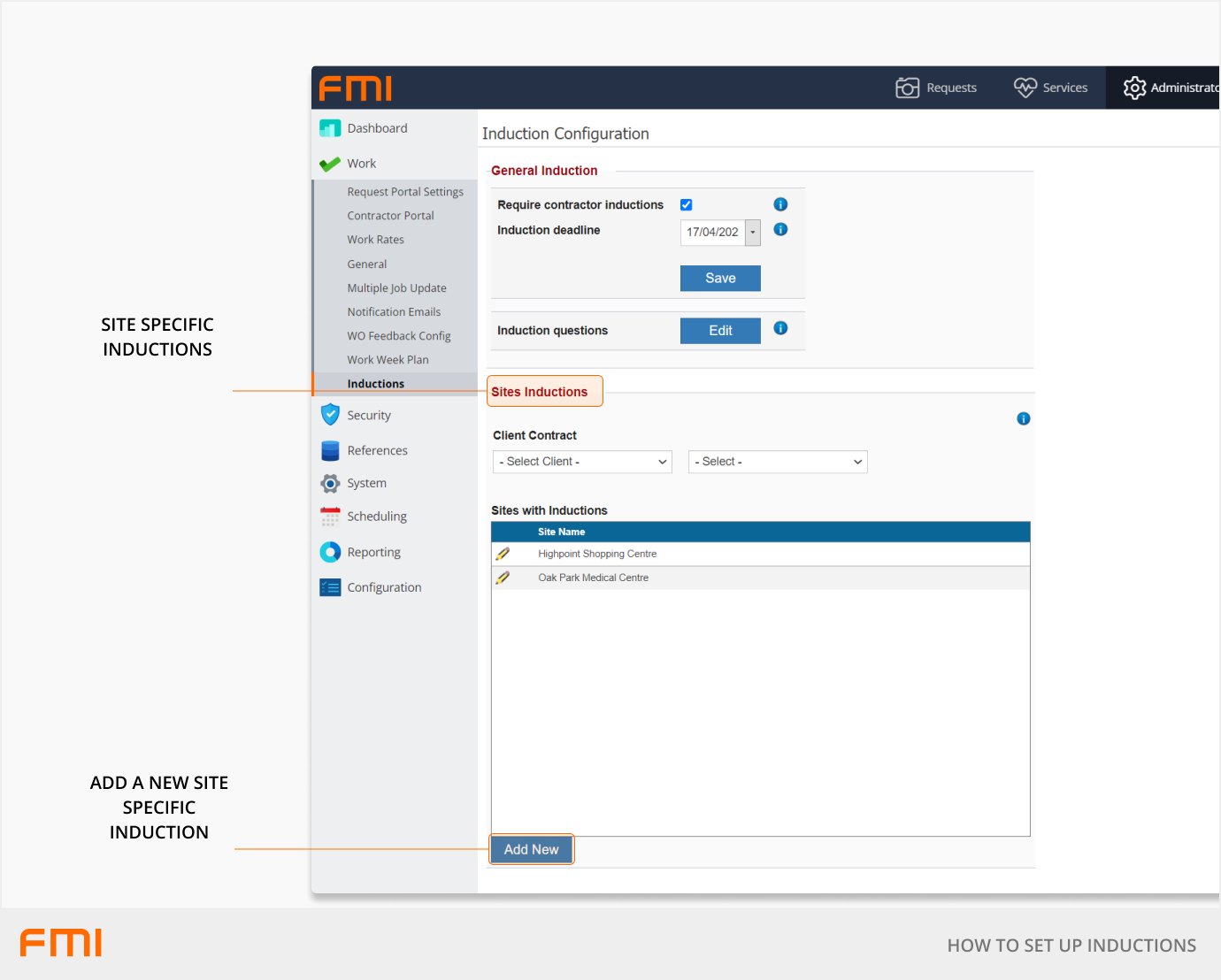The width and height of the screenshot is (1221, 980).
Task: Click the Reporting pie chart icon
Action: pyautogui.click(x=330, y=552)
